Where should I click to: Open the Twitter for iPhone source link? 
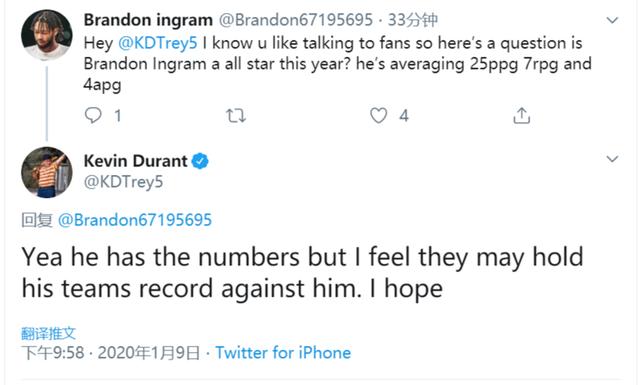[x=283, y=353]
